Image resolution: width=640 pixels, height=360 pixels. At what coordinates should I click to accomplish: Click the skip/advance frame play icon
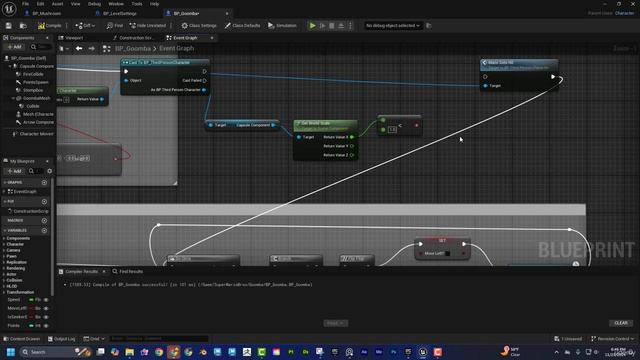tap(322, 26)
